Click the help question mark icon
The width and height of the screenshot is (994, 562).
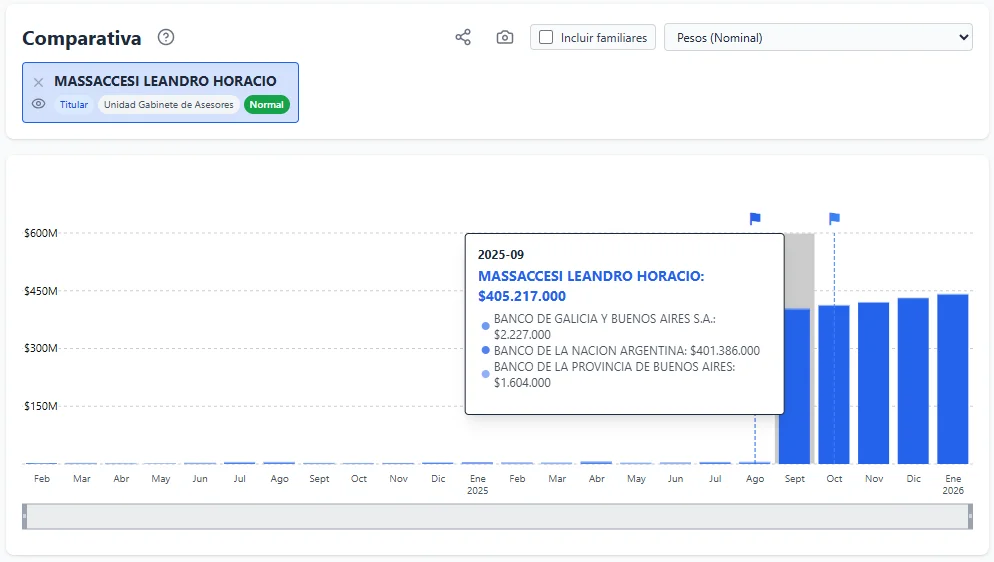pyautogui.click(x=166, y=38)
